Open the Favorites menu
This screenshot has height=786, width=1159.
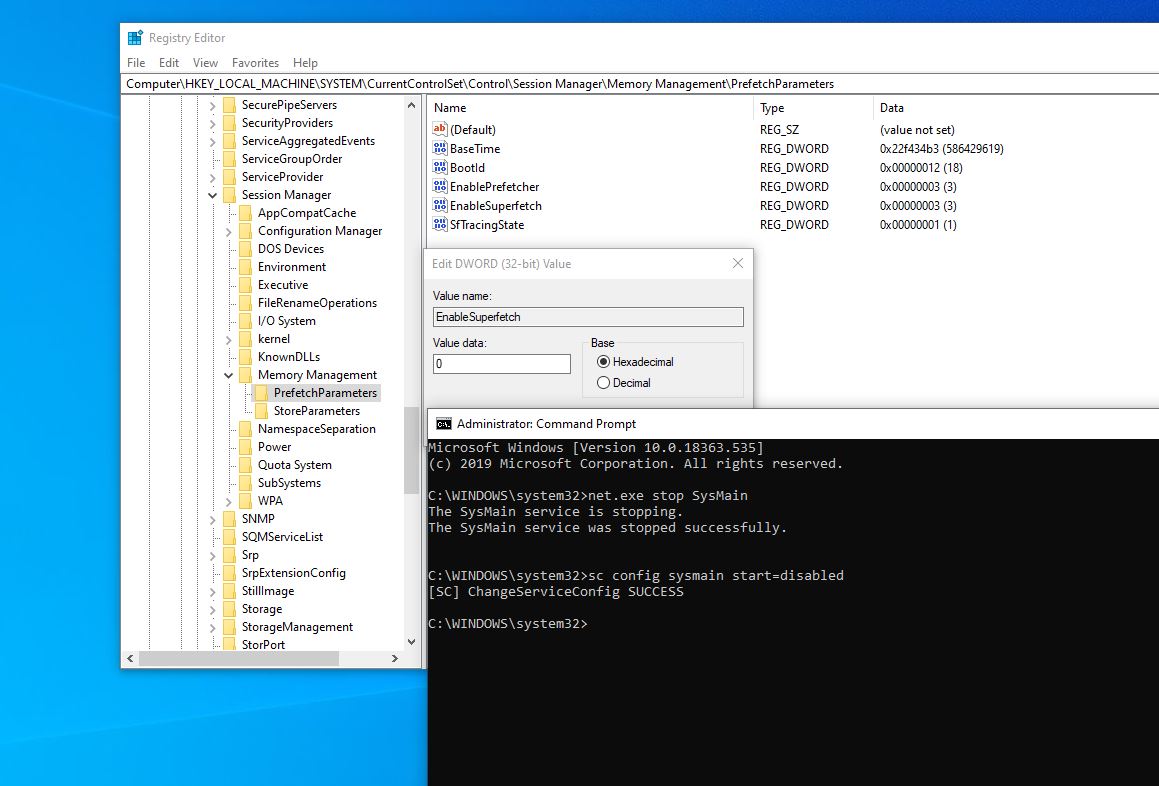pos(255,62)
